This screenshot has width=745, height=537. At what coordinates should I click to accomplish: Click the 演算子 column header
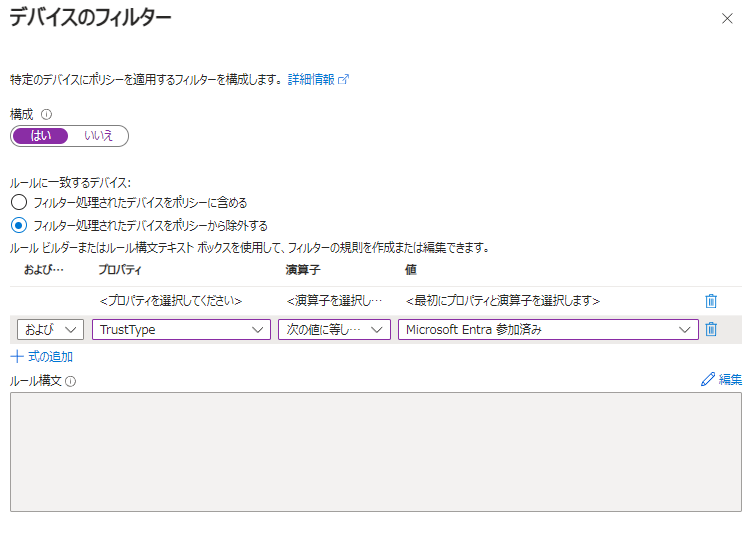(x=303, y=270)
